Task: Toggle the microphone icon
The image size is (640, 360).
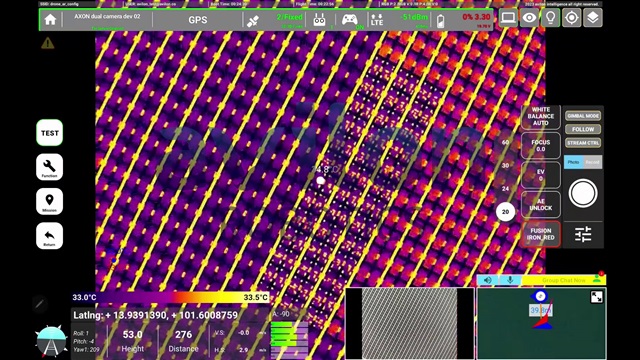Action: [x=510, y=280]
